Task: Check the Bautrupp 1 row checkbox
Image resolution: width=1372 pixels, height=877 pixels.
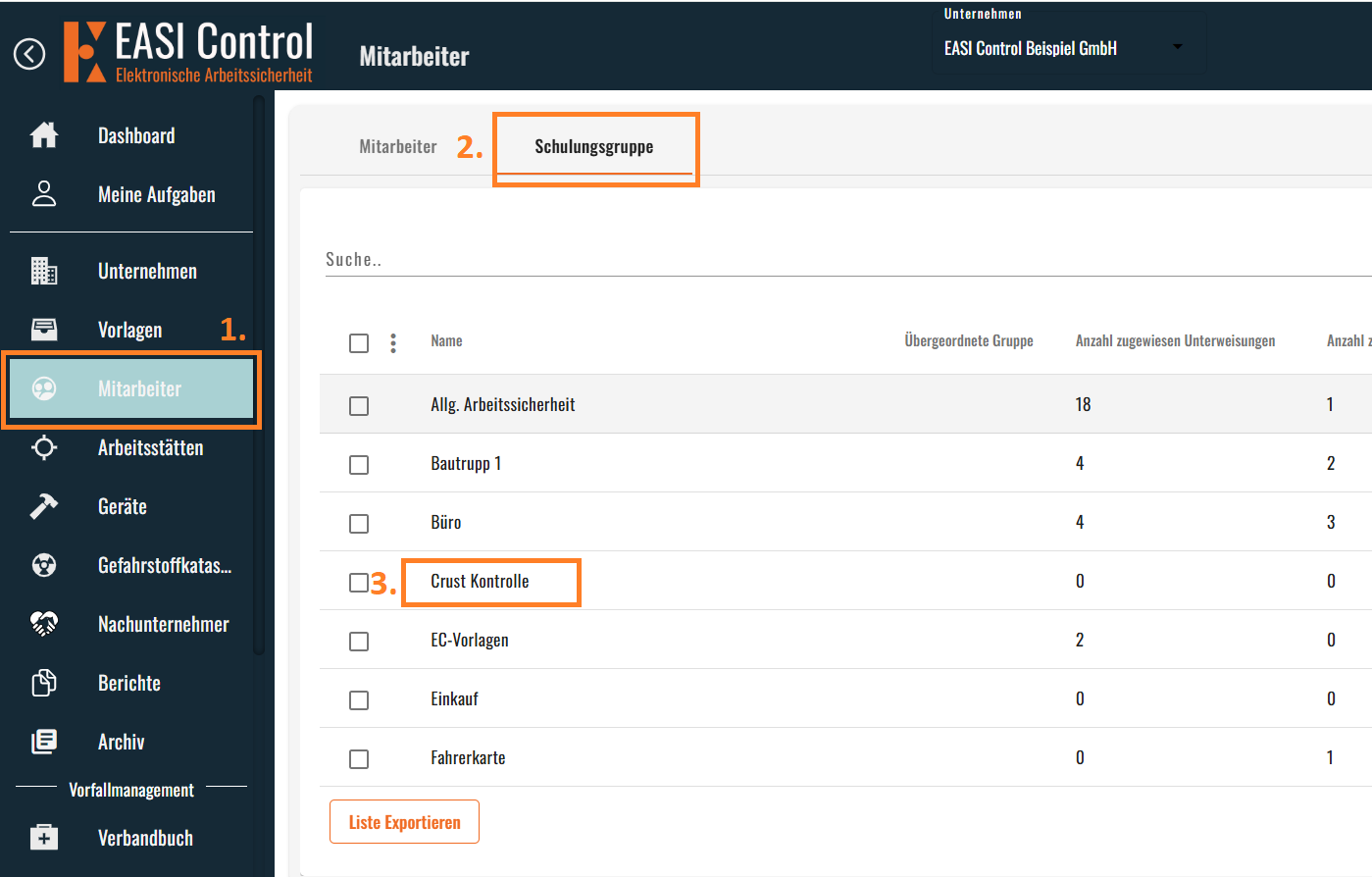Action: 359,464
